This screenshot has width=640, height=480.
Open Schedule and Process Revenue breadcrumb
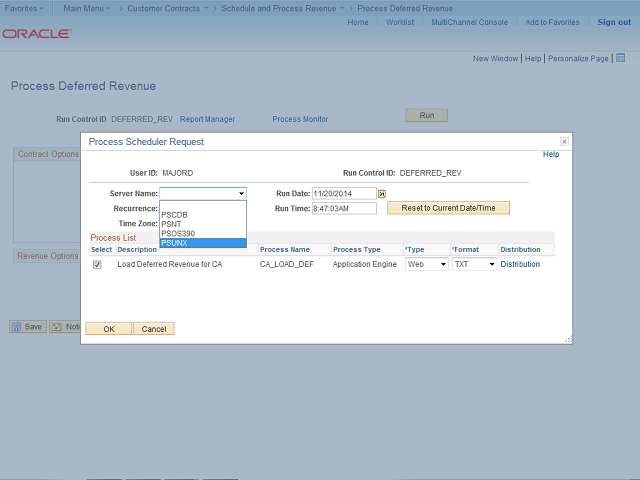[x=282, y=8]
